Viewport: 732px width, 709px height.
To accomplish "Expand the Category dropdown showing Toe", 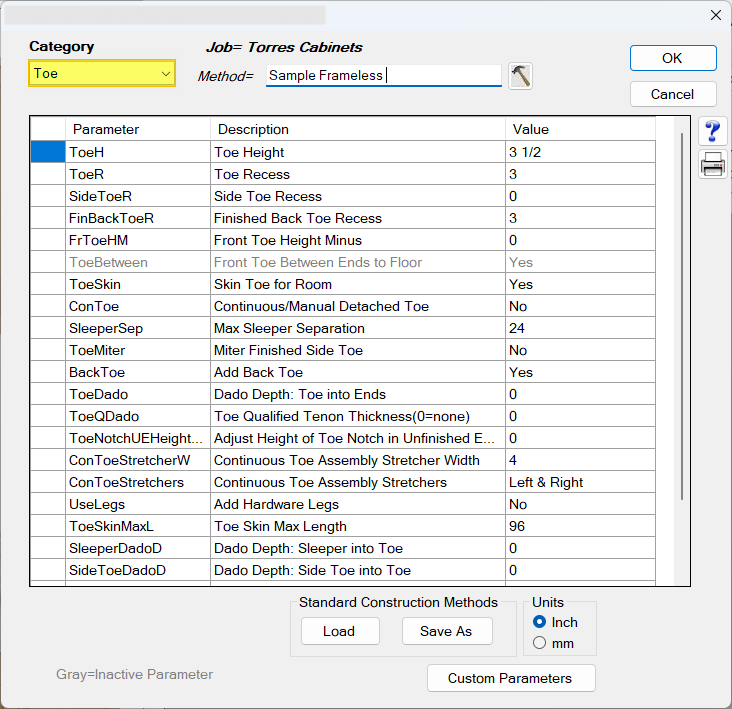I will tap(102, 74).
